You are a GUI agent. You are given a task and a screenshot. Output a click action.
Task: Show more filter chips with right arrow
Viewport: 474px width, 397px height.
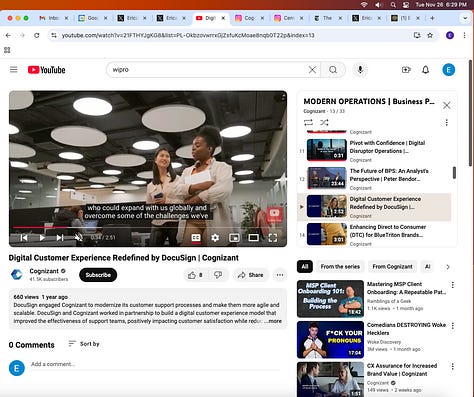448,267
